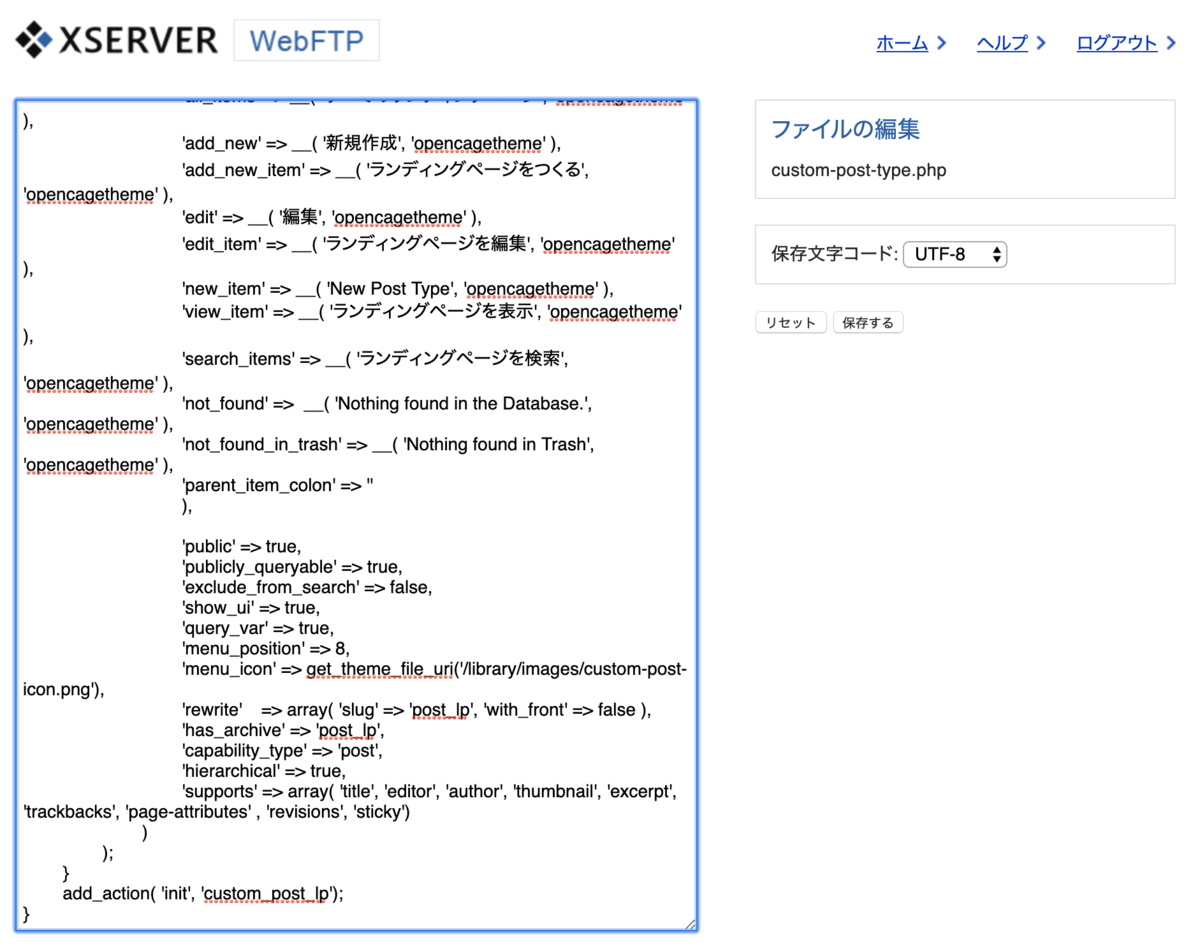Click the 'publicly_queryable' => true line
The height and width of the screenshot is (951, 1200).
pos(292,567)
